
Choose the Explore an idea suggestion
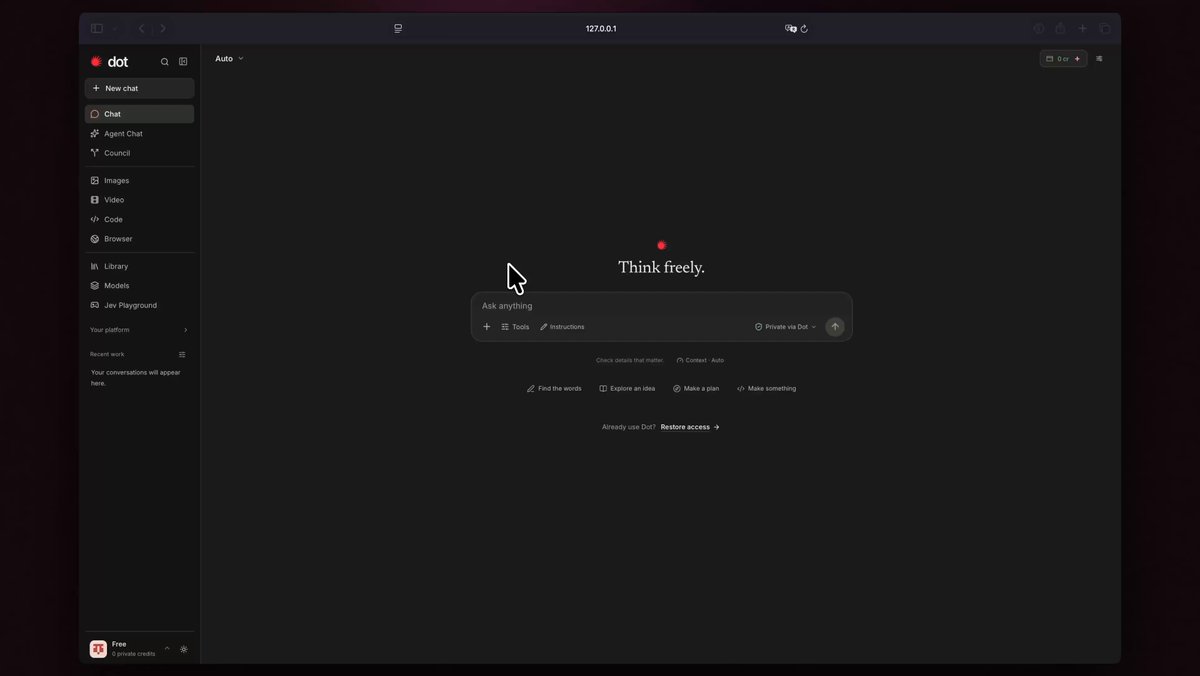[627, 389]
